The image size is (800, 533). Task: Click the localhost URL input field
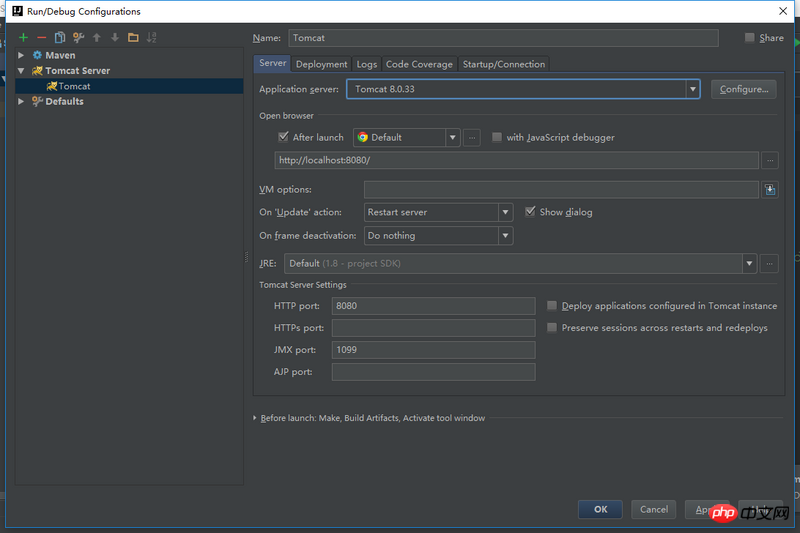coord(516,160)
